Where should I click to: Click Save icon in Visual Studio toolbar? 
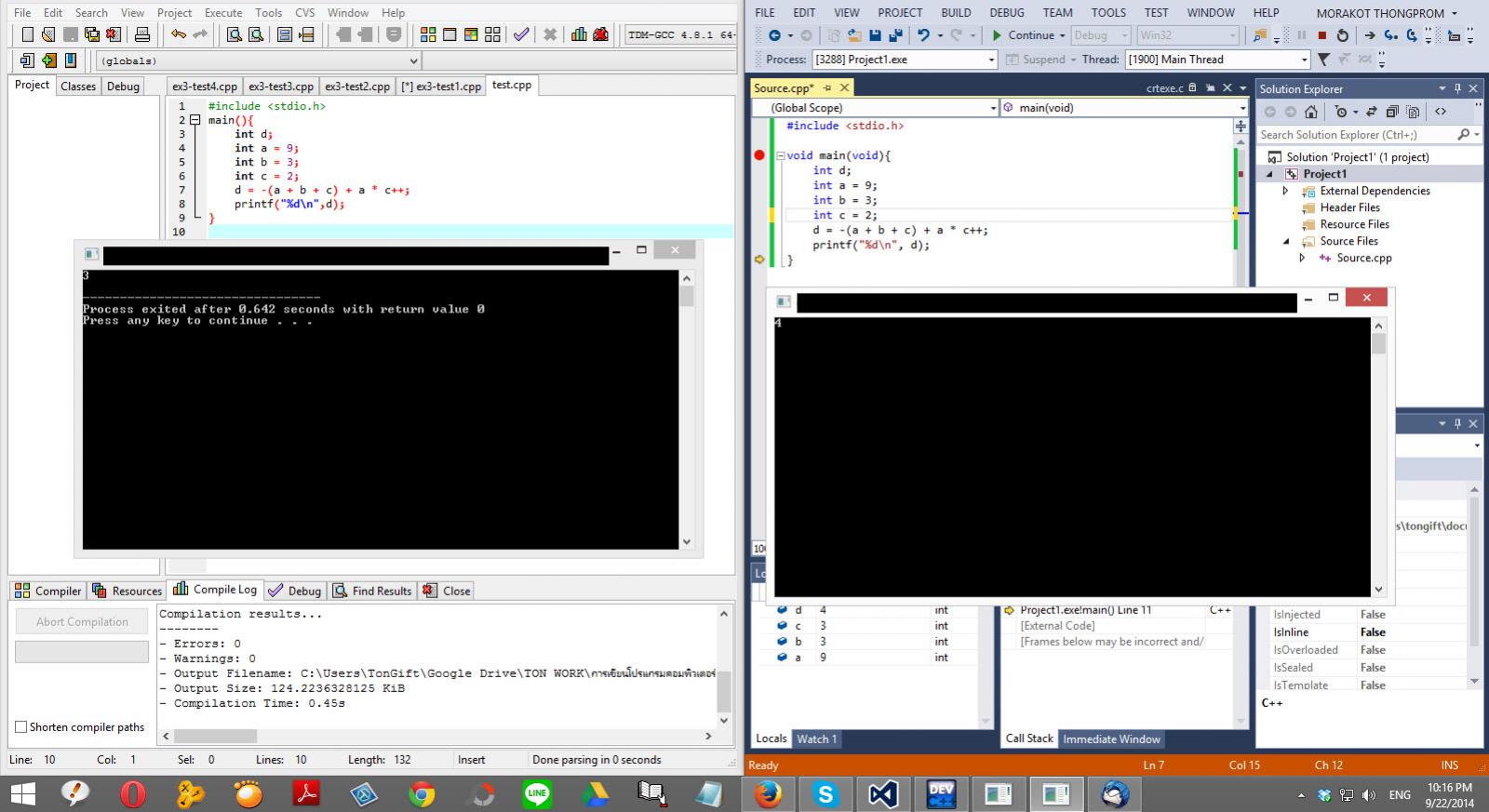pyautogui.click(x=875, y=35)
